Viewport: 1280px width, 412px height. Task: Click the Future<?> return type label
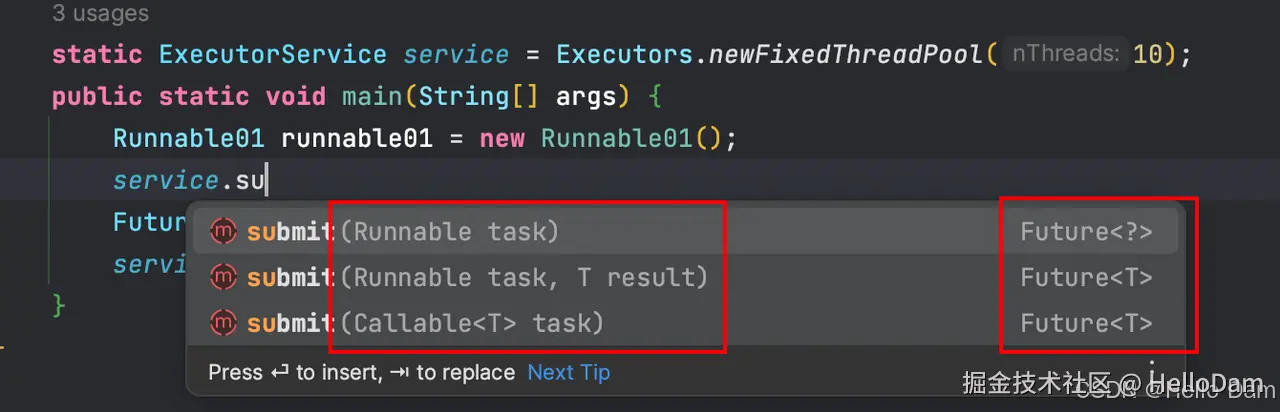(x=1085, y=232)
